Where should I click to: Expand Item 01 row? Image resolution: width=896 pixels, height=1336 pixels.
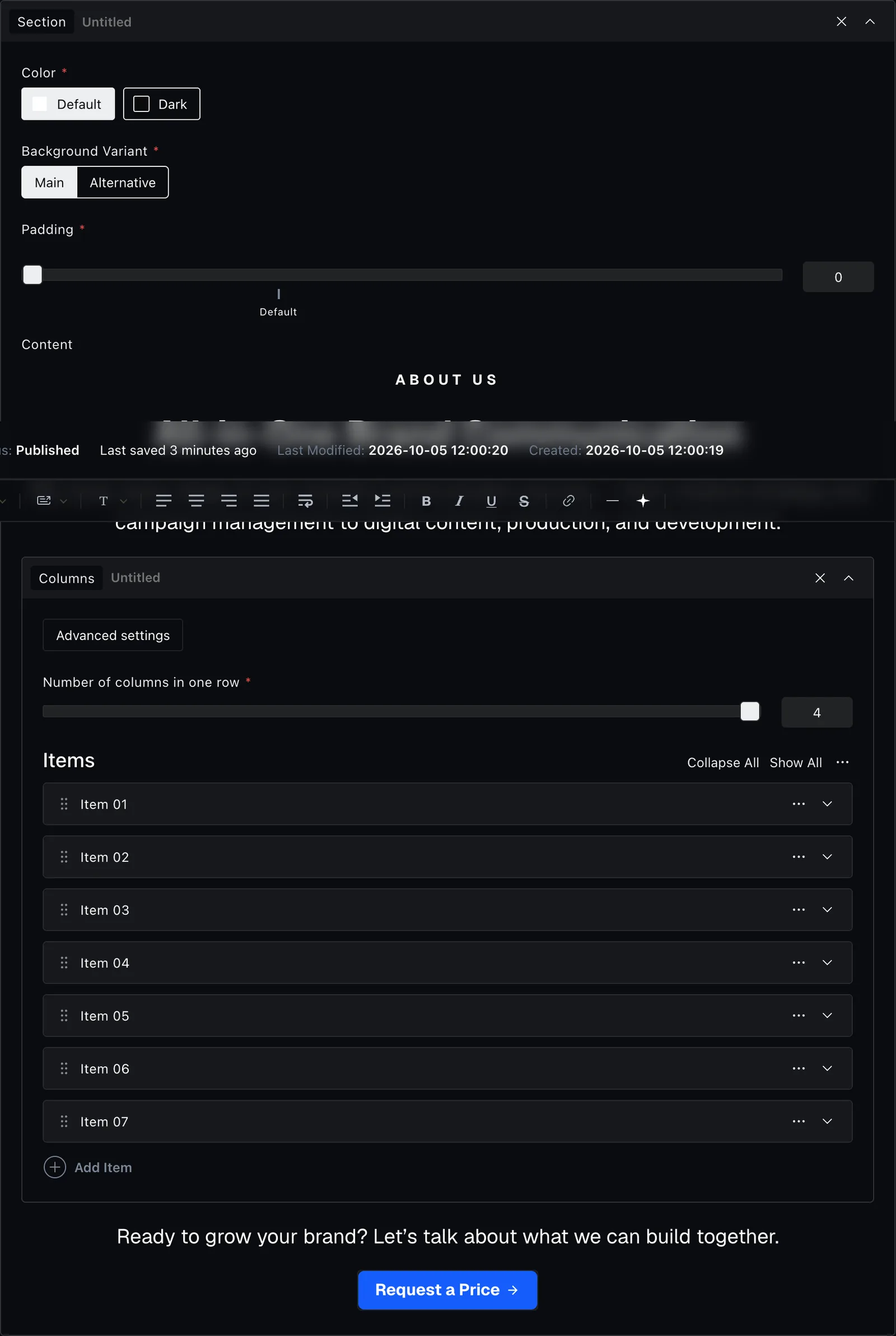click(x=827, y=804)
